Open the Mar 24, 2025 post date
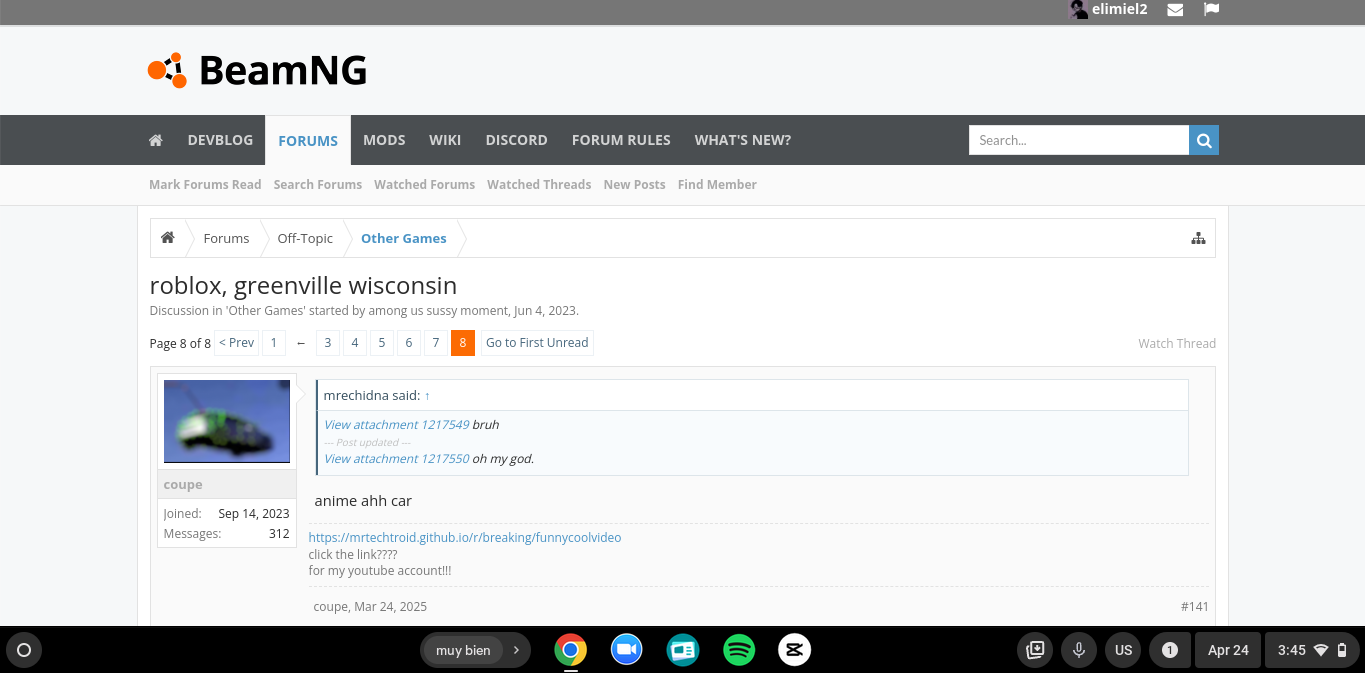This screenshot has height=673, width=1365. click(390, 606)
